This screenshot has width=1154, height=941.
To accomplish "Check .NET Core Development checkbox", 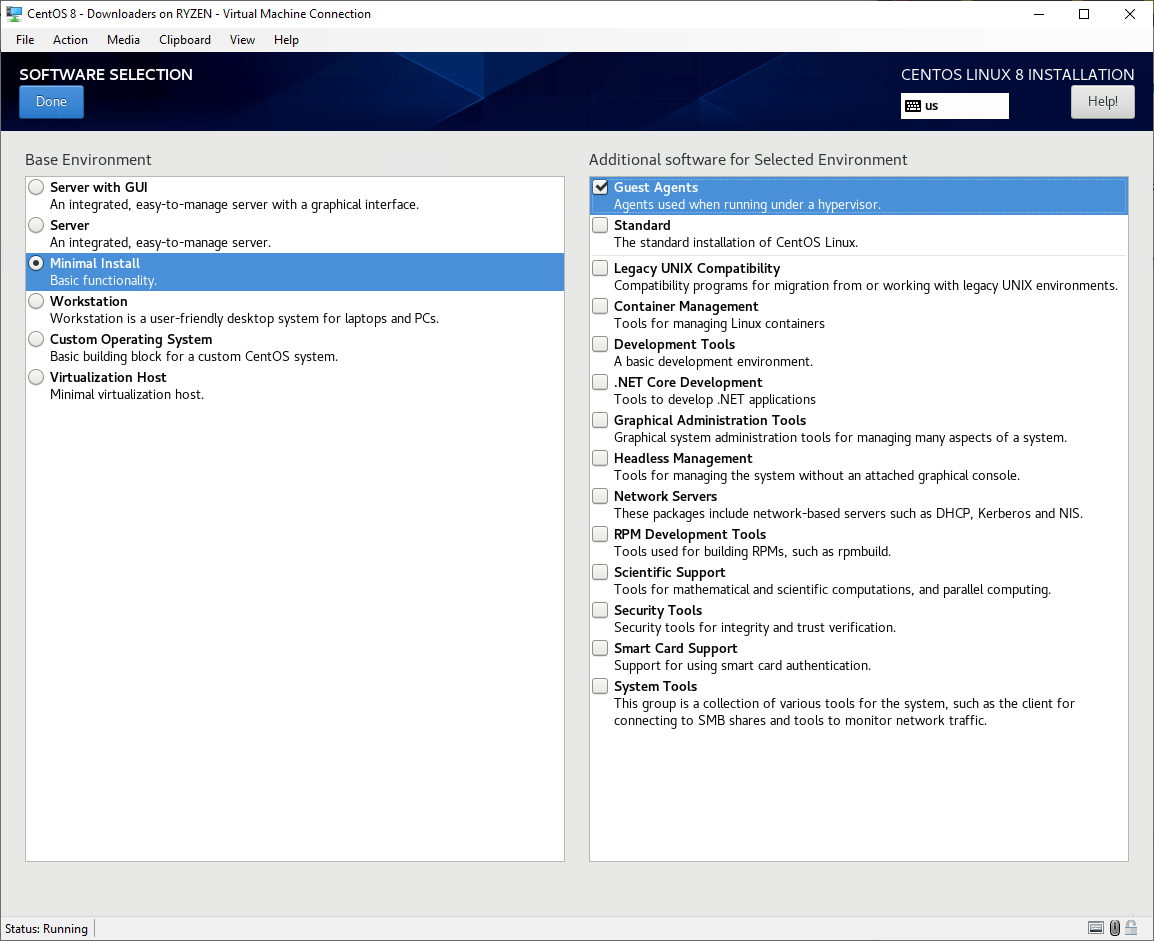I will (x=601, y=382).
